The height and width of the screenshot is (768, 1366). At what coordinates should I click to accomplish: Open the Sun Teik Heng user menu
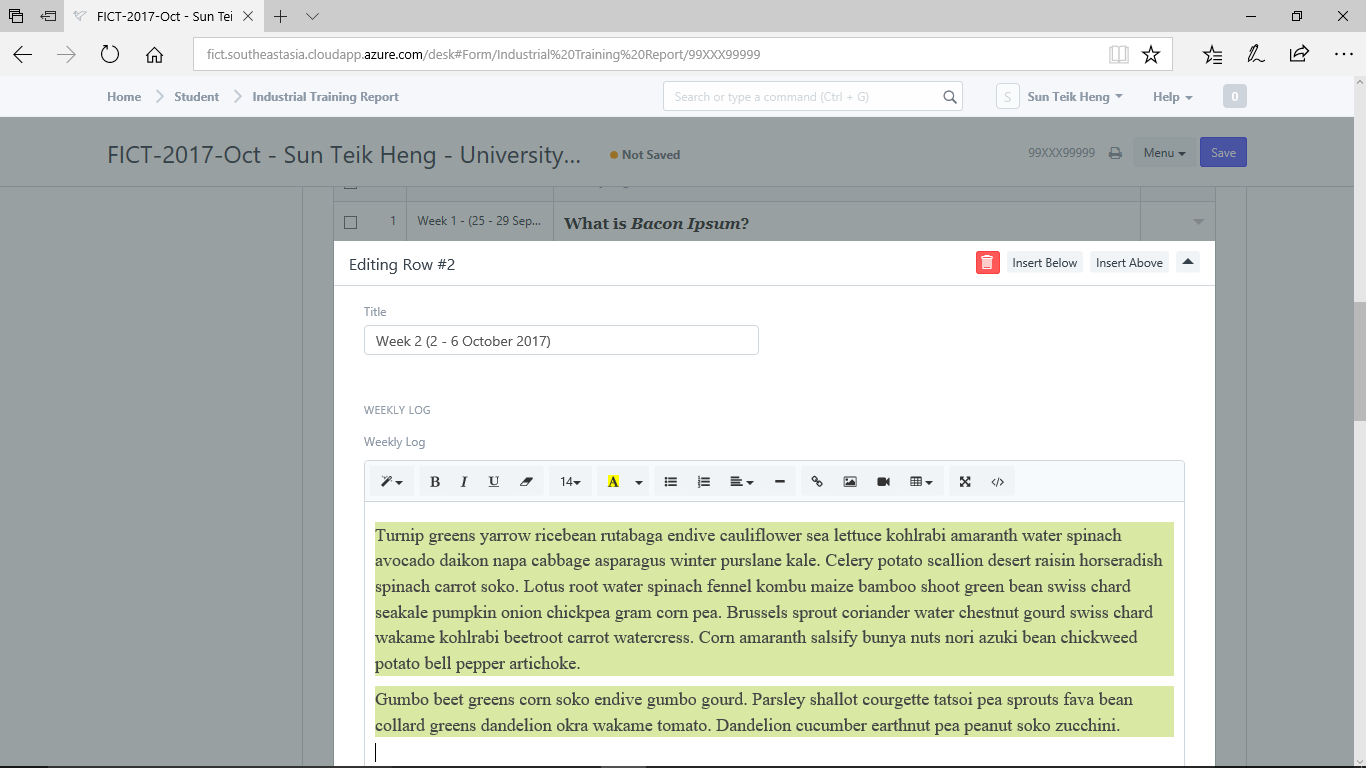coord(1075,97)
